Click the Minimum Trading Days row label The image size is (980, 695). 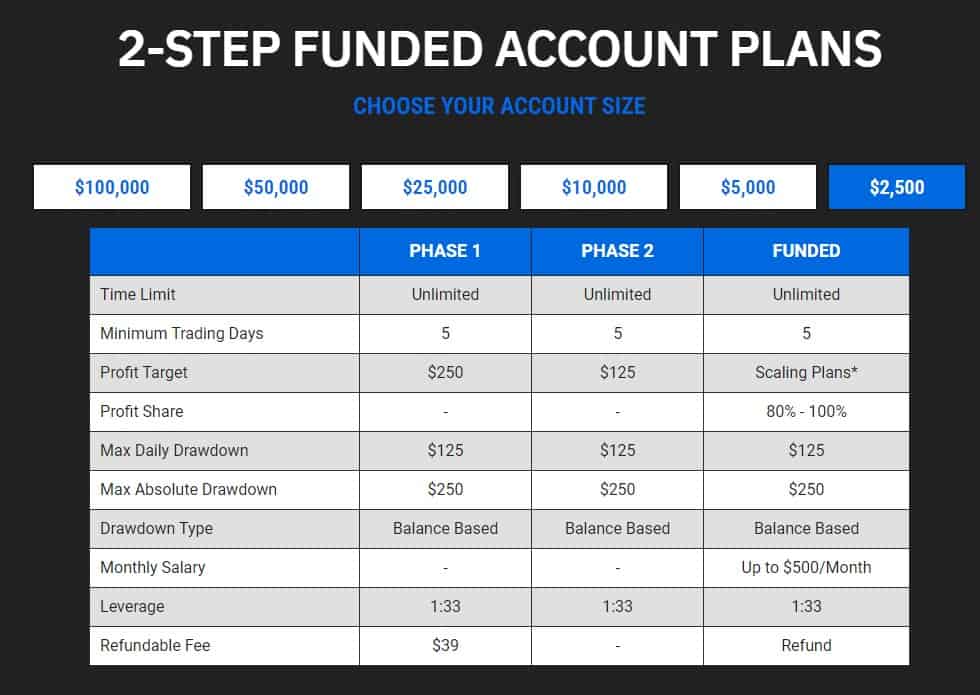182,333
